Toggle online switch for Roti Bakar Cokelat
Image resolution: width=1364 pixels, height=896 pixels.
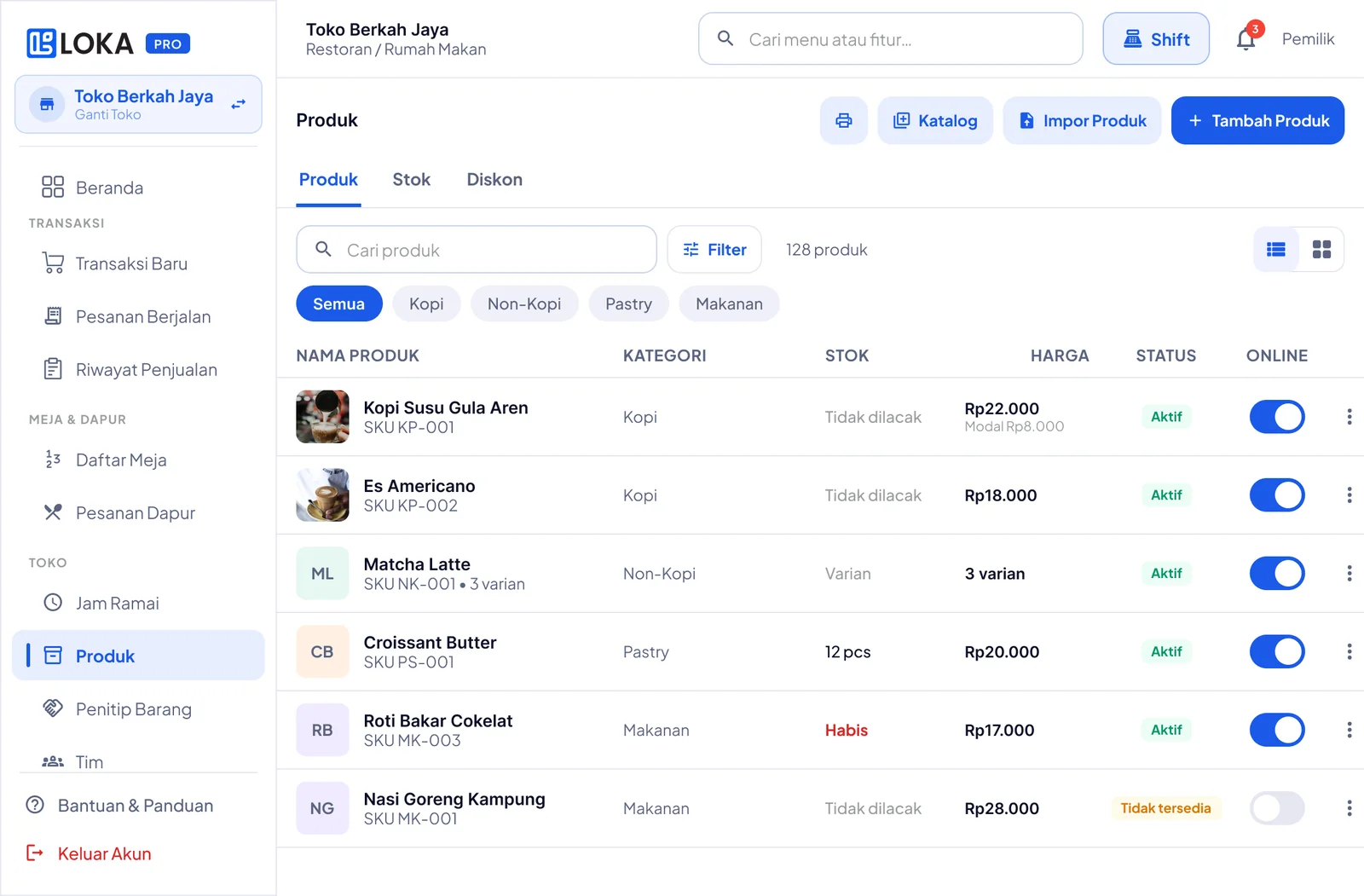coord(1277,730)
